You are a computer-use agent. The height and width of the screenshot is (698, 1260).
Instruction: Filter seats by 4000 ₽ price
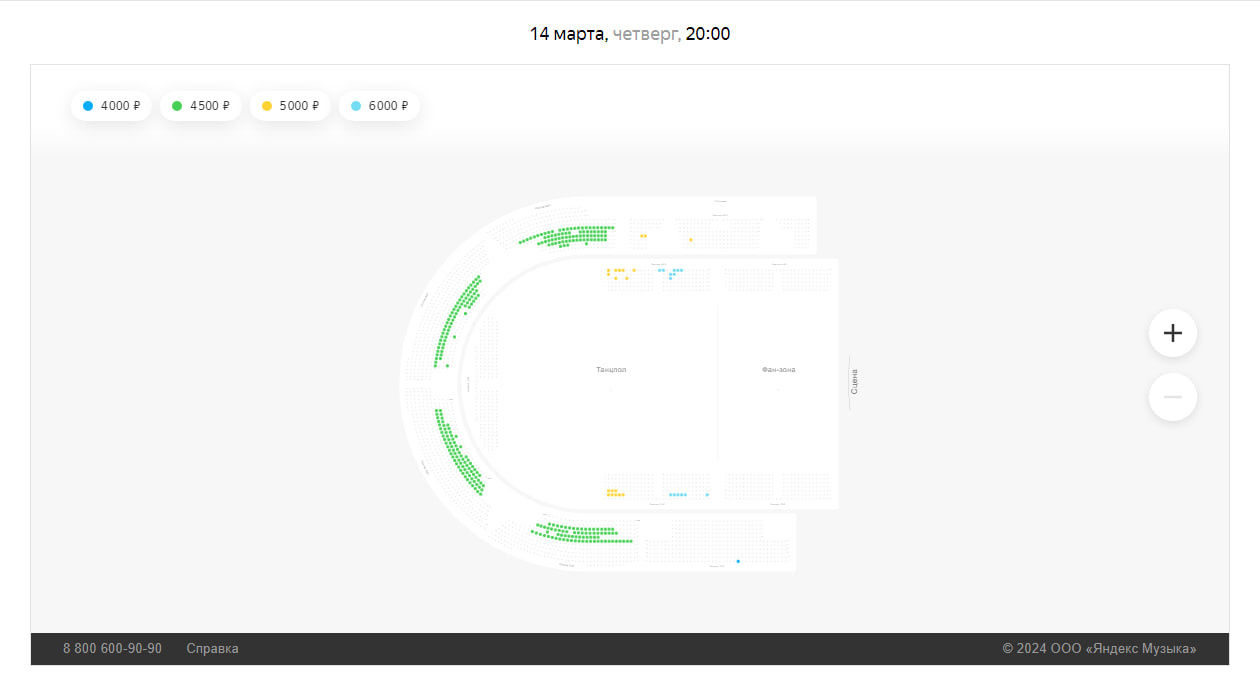coord(111,106)
